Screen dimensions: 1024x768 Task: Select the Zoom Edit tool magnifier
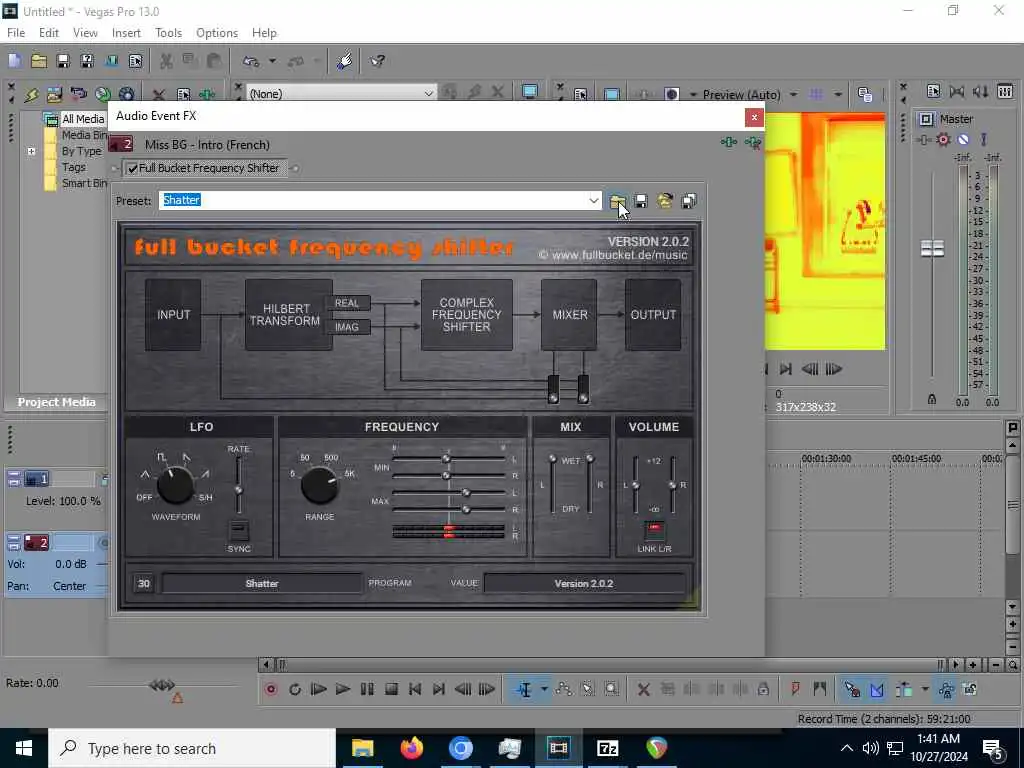tap(611, 689)
